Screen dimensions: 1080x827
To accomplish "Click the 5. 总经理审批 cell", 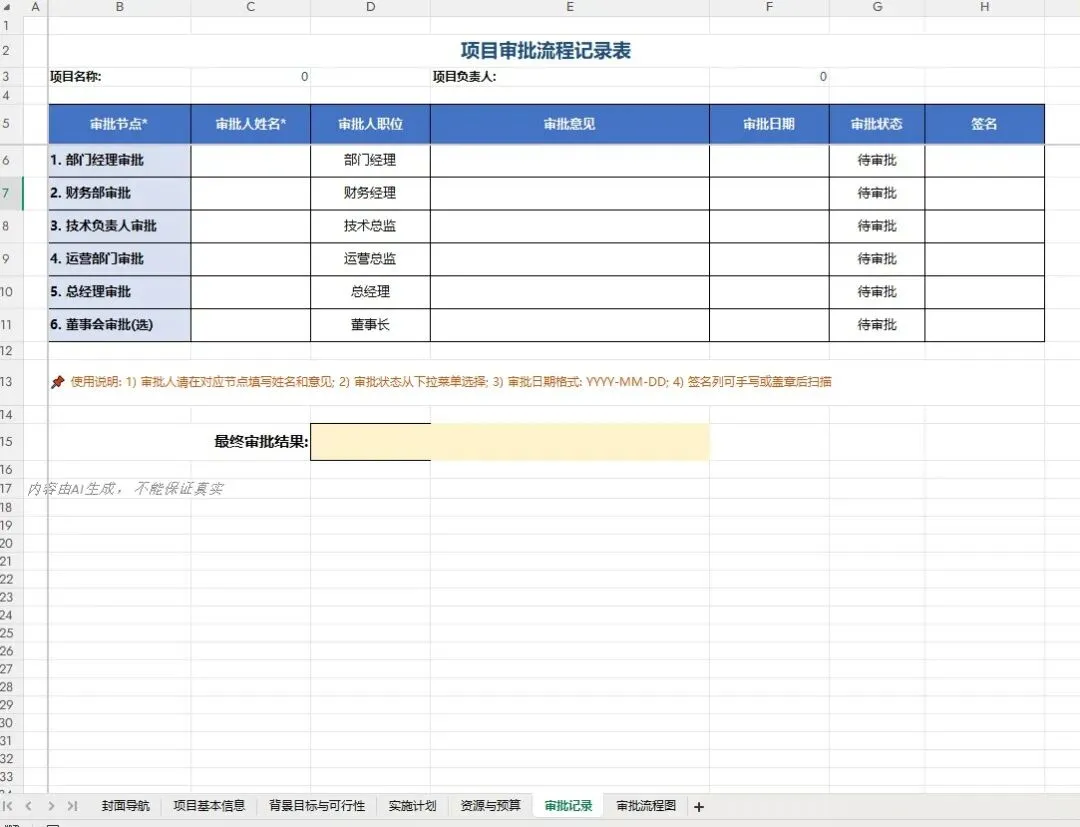I will point(119,292).
